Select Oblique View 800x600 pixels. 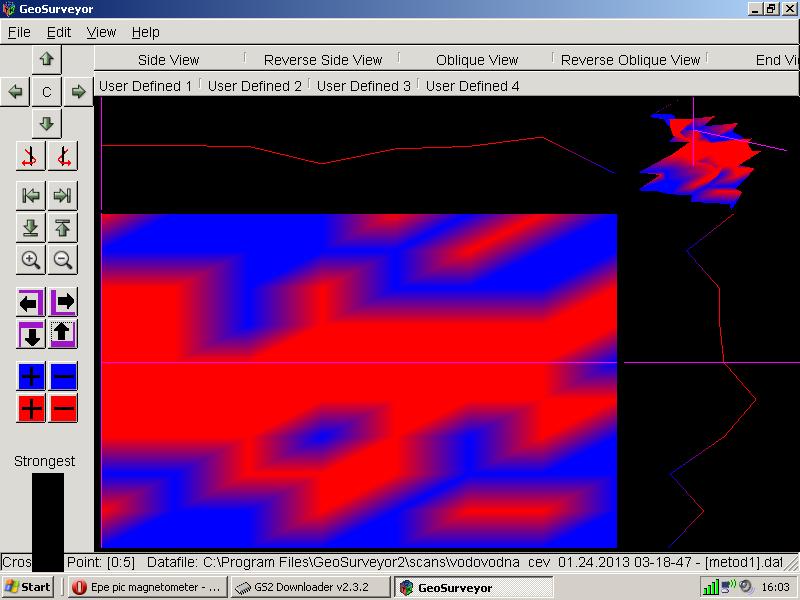click(x=477, y=60)
